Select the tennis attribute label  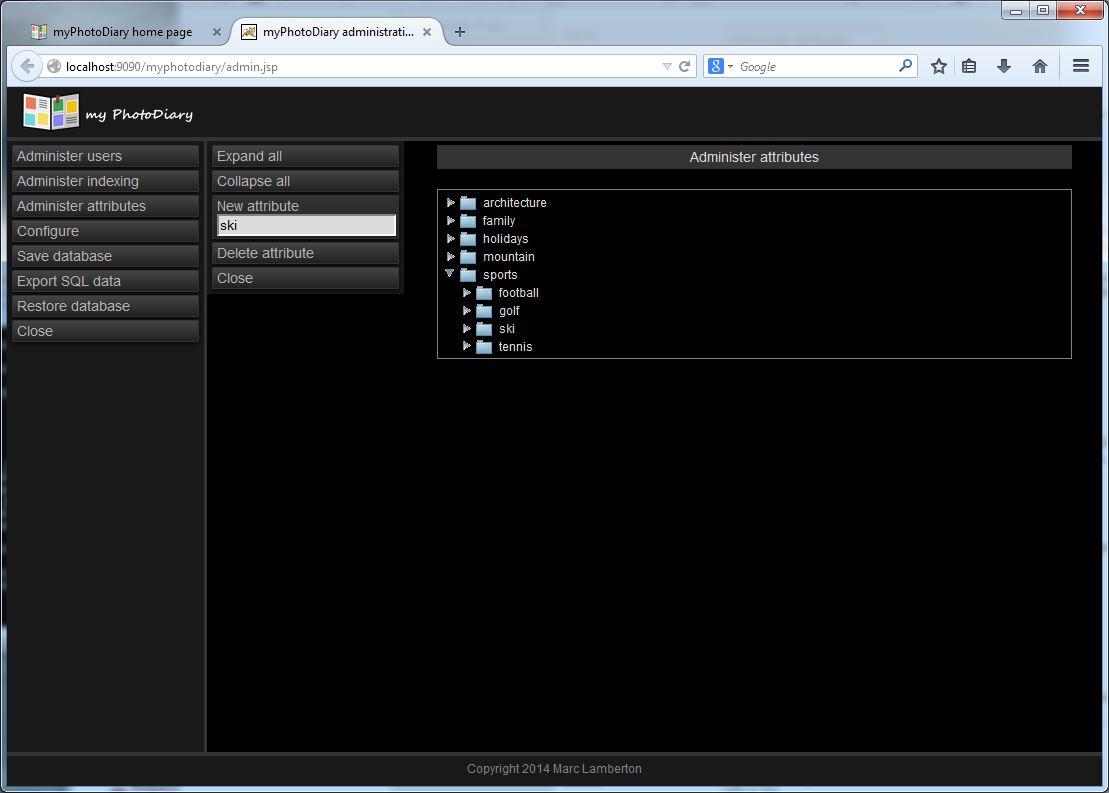(516, 347)
